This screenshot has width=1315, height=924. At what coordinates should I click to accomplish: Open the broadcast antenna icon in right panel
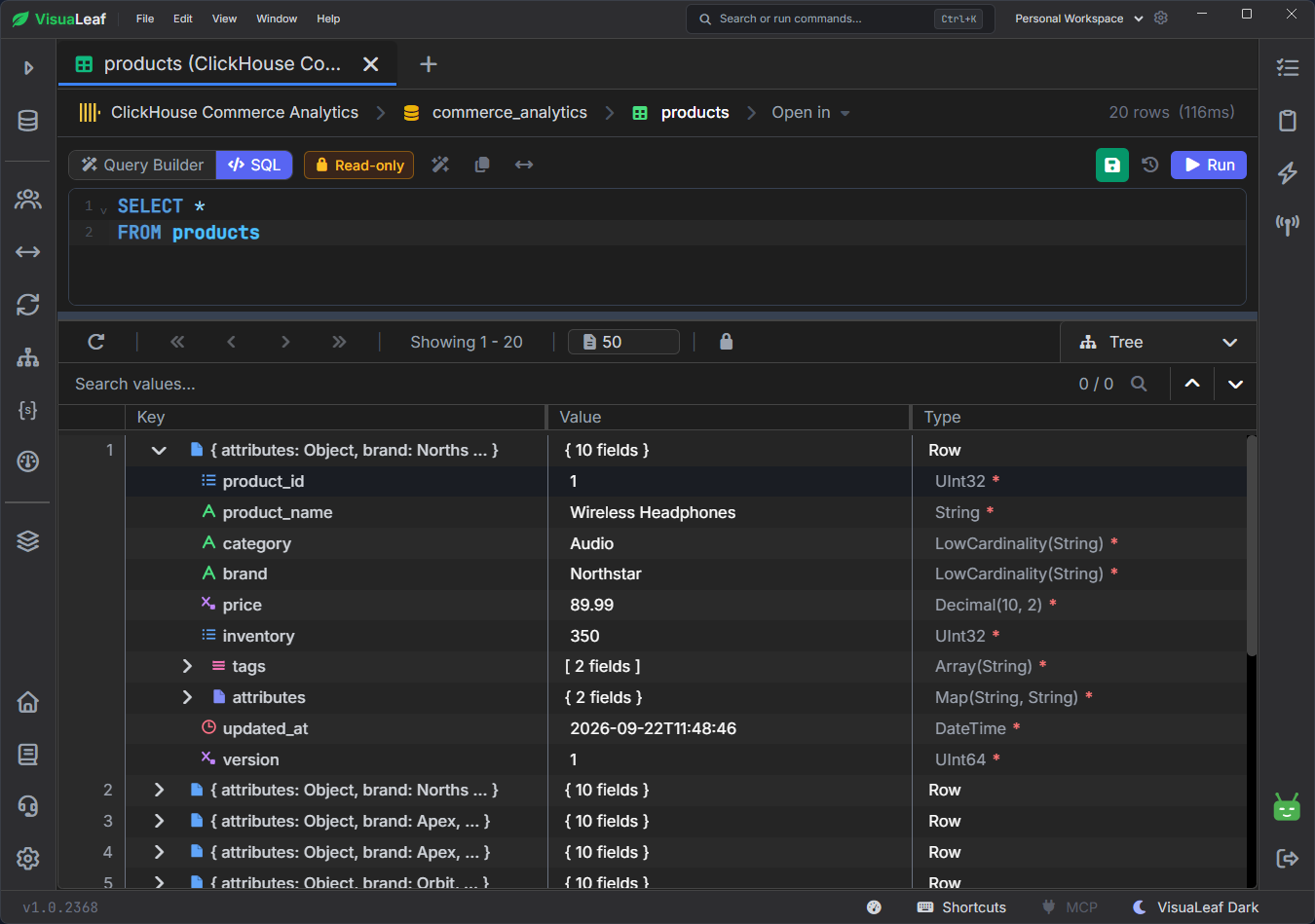click(1288, 226)
